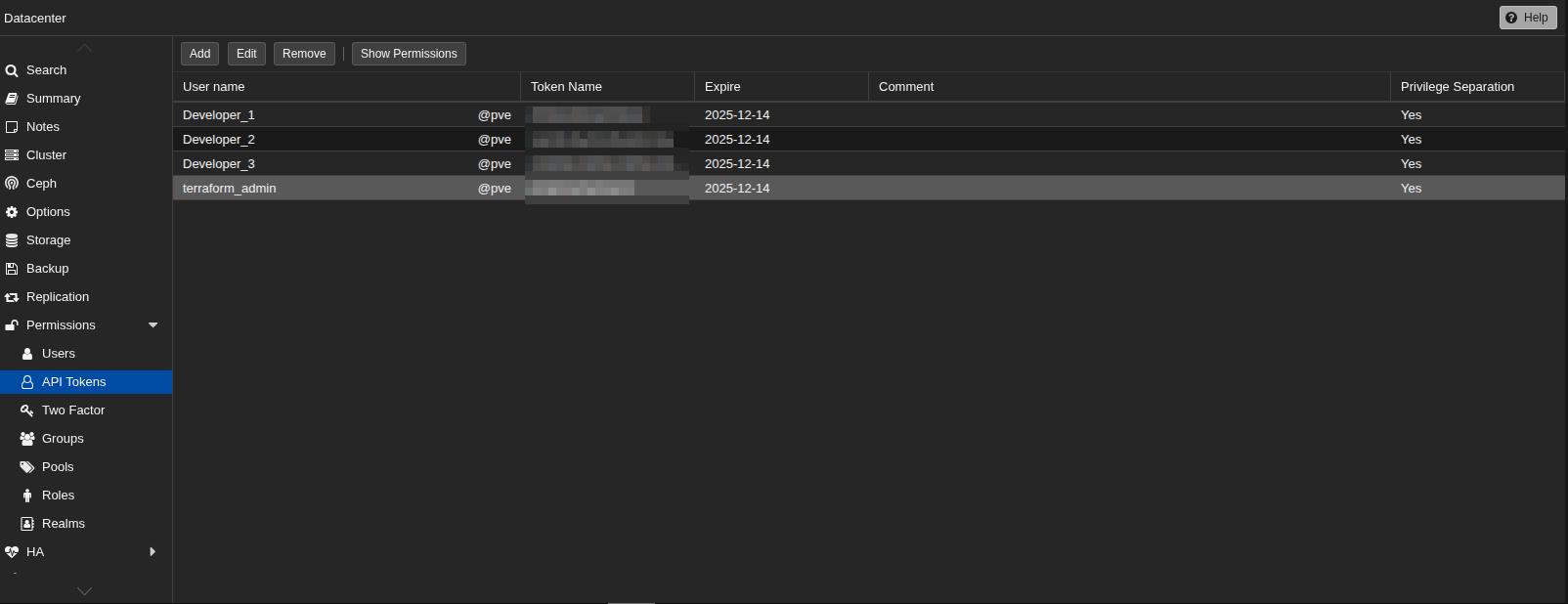Open the Users permissions page
This screenshot has width=1568, height=604.
tap(59, 354)
